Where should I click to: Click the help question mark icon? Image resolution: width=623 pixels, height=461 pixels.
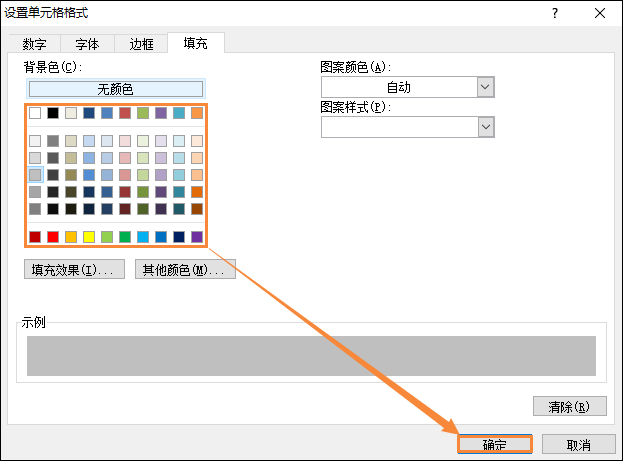point(555,13)
